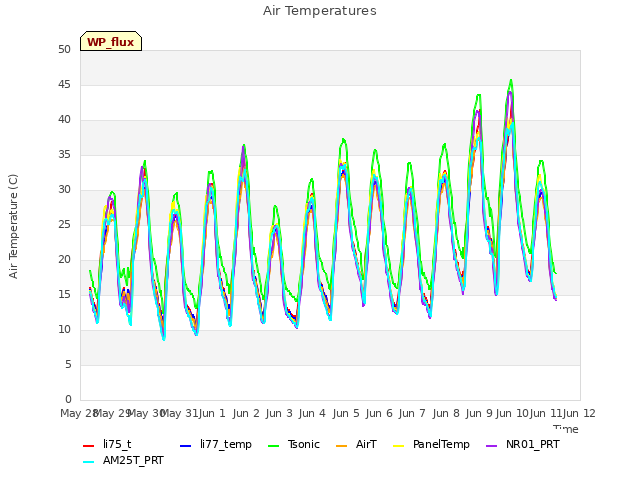Image resolution: width=640 pixels, height=480 pixels.
Task: Click the red li75_t legend swatch
Action: (89, 445)
